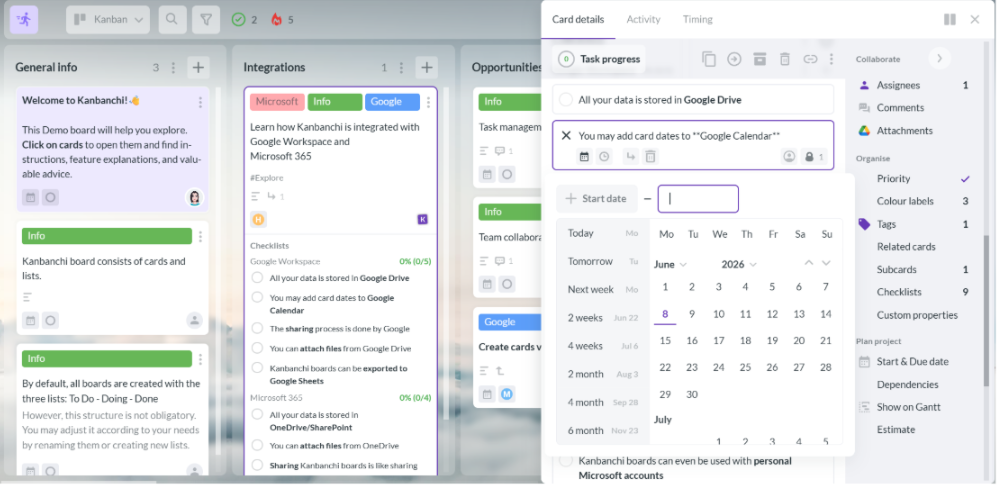This screenshot has width=997, height=487.
Task: Click the Task progress button
Action: pos(598,59)
